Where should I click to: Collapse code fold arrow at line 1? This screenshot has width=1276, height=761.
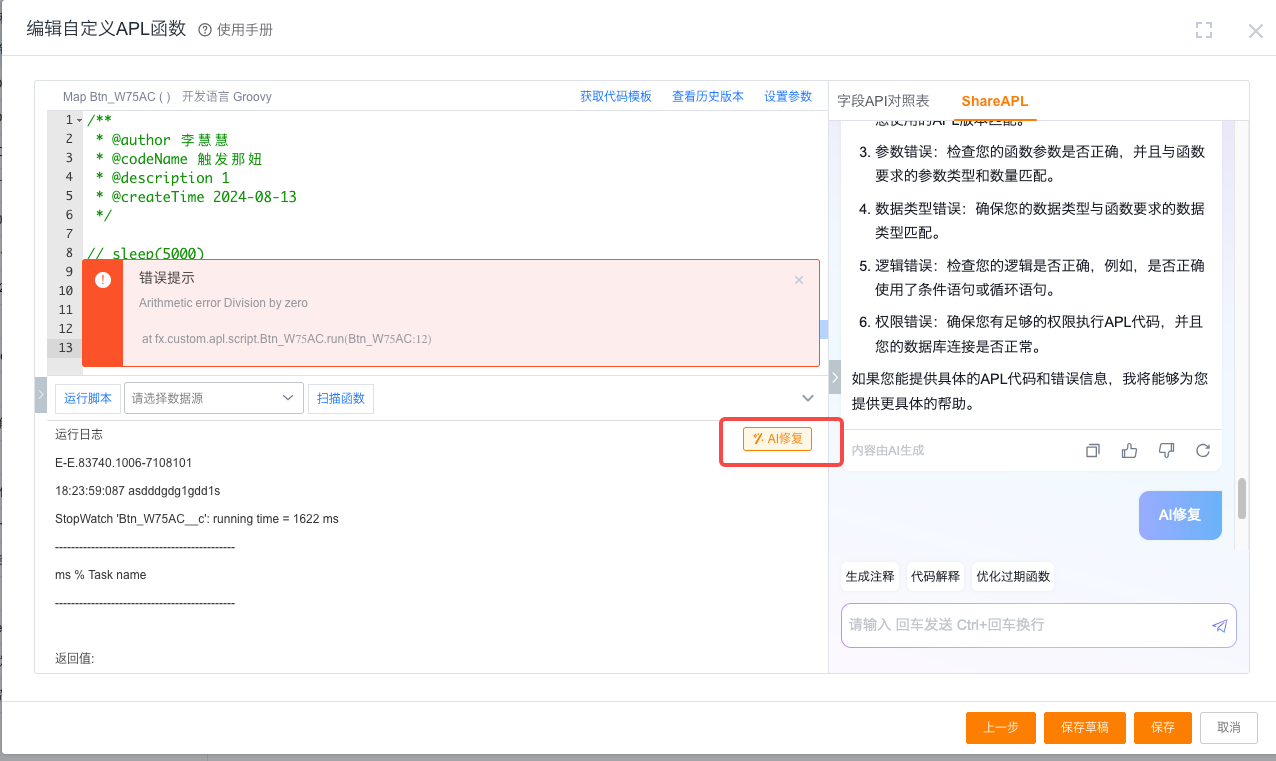[79, 121]
